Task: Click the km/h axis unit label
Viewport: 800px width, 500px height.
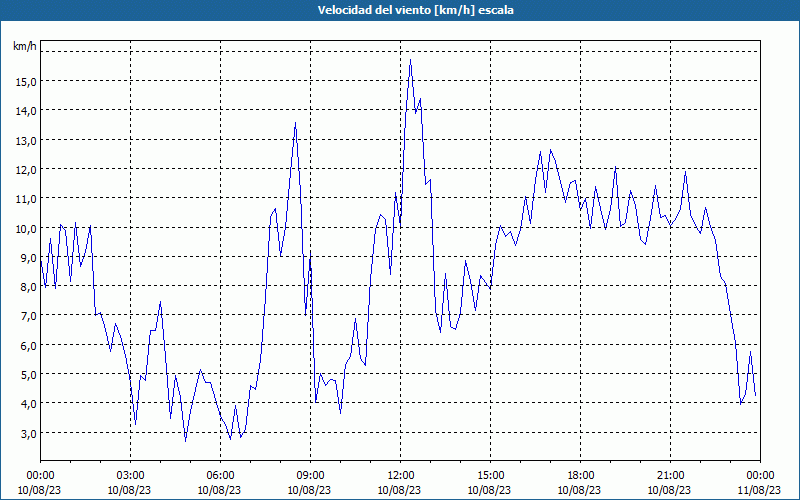Action: pos(24,46)
